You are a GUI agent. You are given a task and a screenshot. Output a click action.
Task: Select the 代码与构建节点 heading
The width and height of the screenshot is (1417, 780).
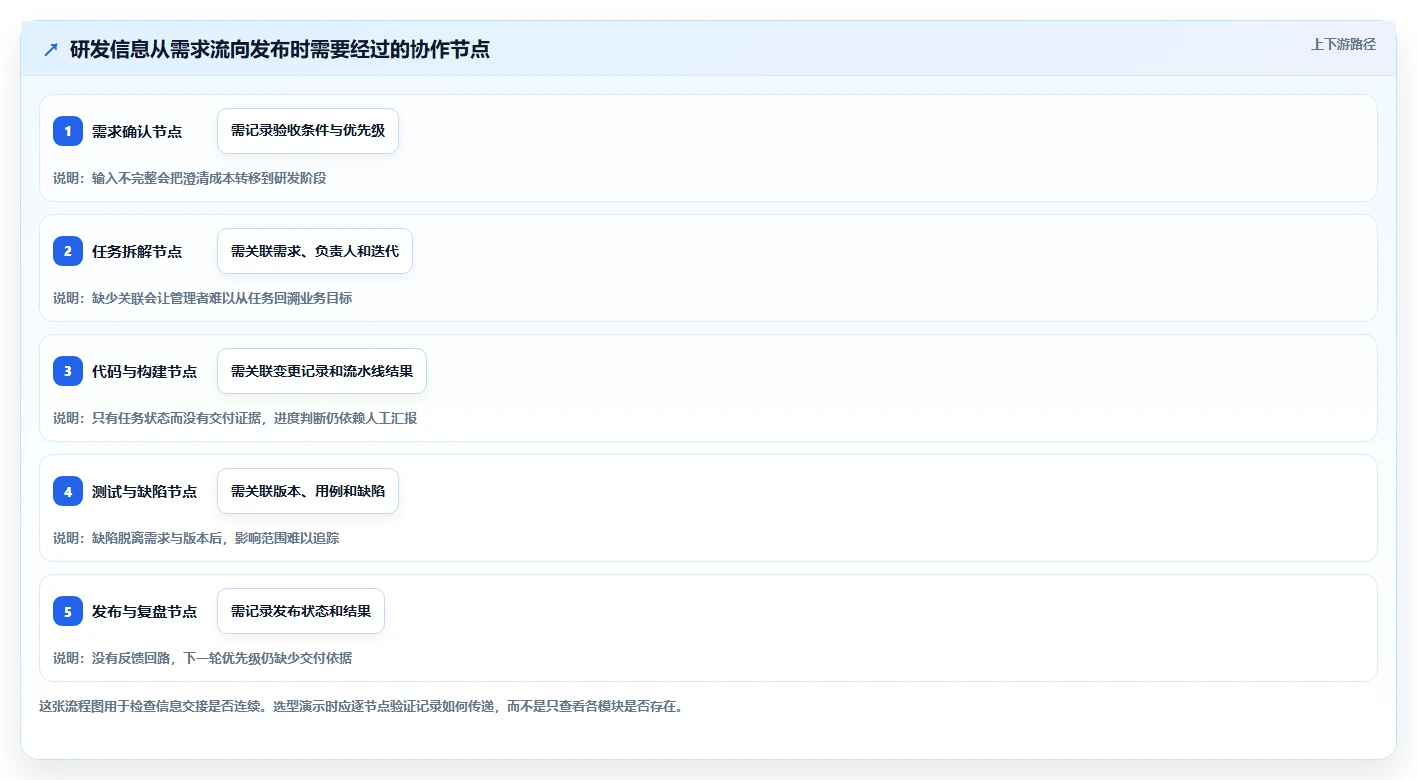(x=144, y=371)
